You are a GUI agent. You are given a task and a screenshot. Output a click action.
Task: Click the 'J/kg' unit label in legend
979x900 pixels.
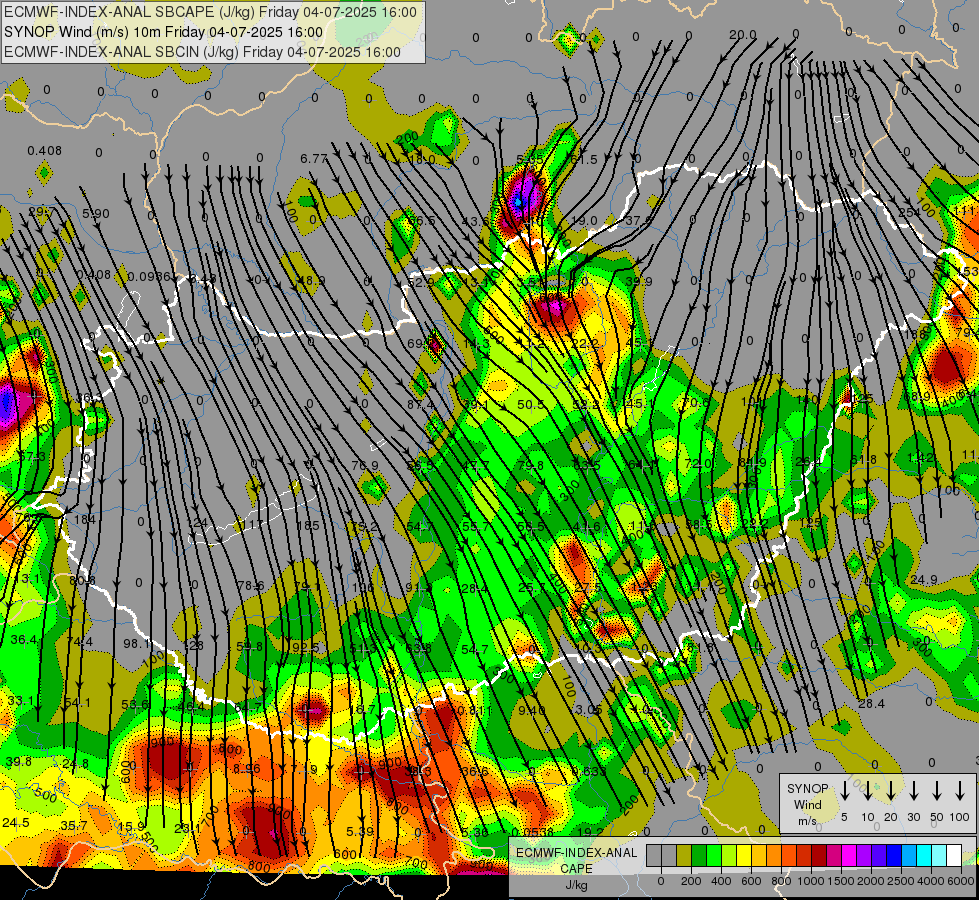(576, 885)
